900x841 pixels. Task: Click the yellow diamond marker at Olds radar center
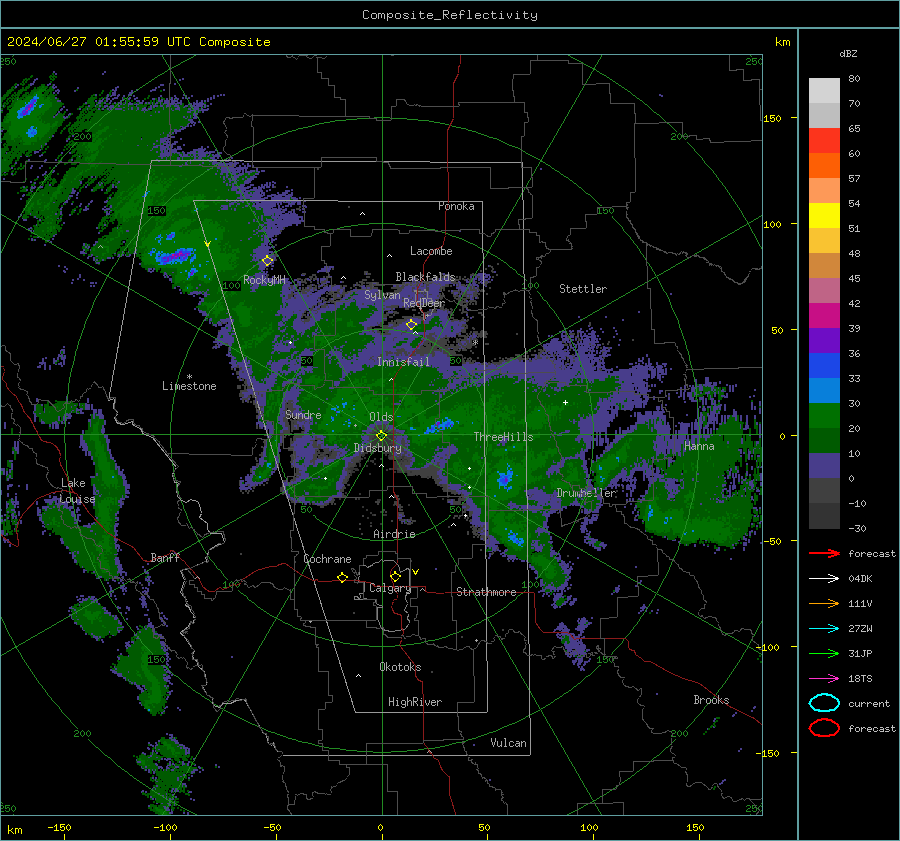(382, 435)
